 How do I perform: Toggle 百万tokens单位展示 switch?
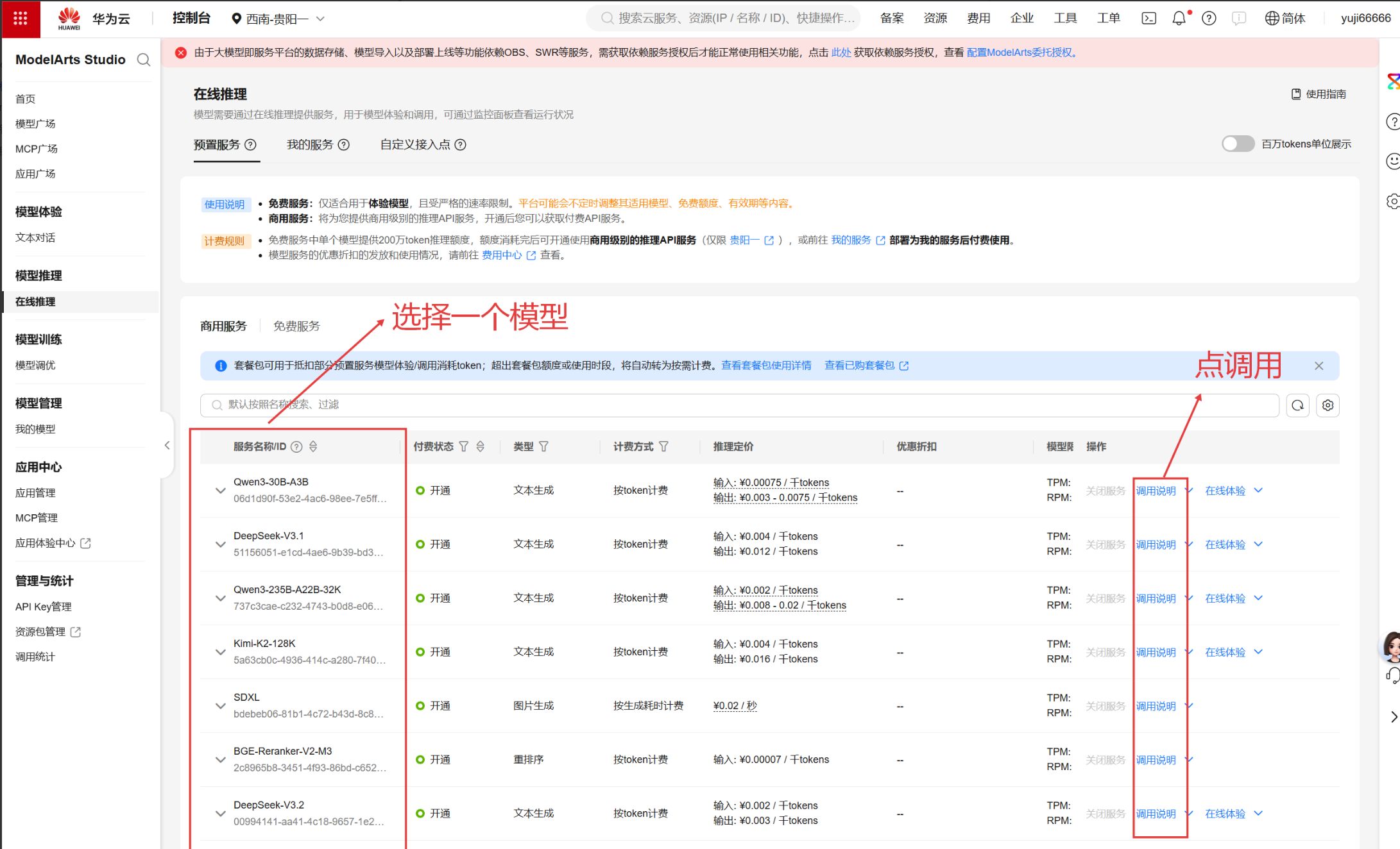pos(1238,144)
